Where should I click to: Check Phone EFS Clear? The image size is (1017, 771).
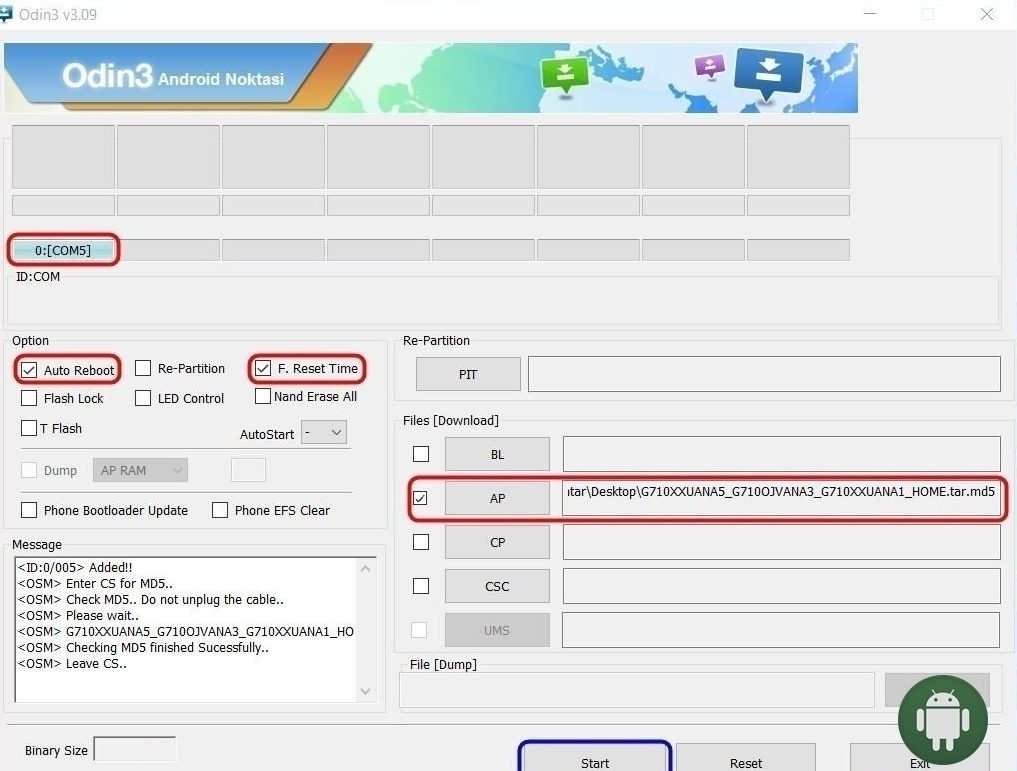[x=220, y=510]
